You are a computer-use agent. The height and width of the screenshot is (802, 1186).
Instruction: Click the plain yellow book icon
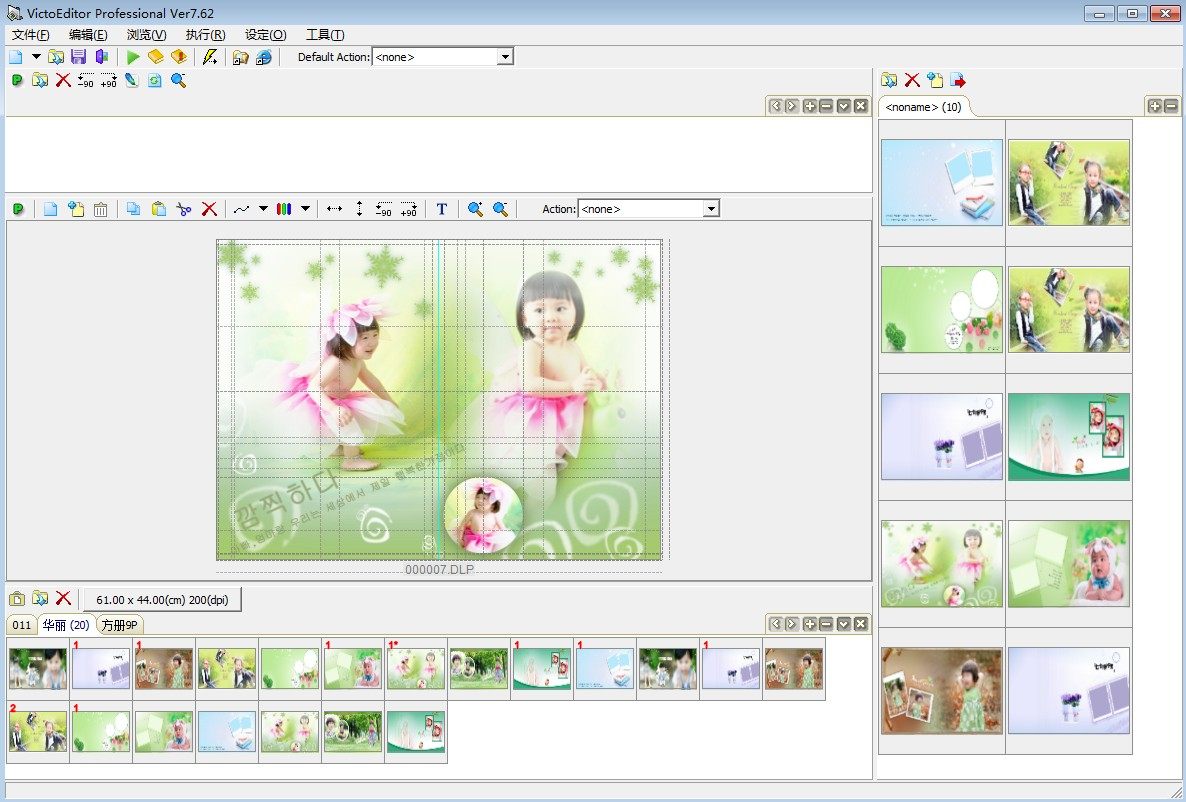point(156,57)
